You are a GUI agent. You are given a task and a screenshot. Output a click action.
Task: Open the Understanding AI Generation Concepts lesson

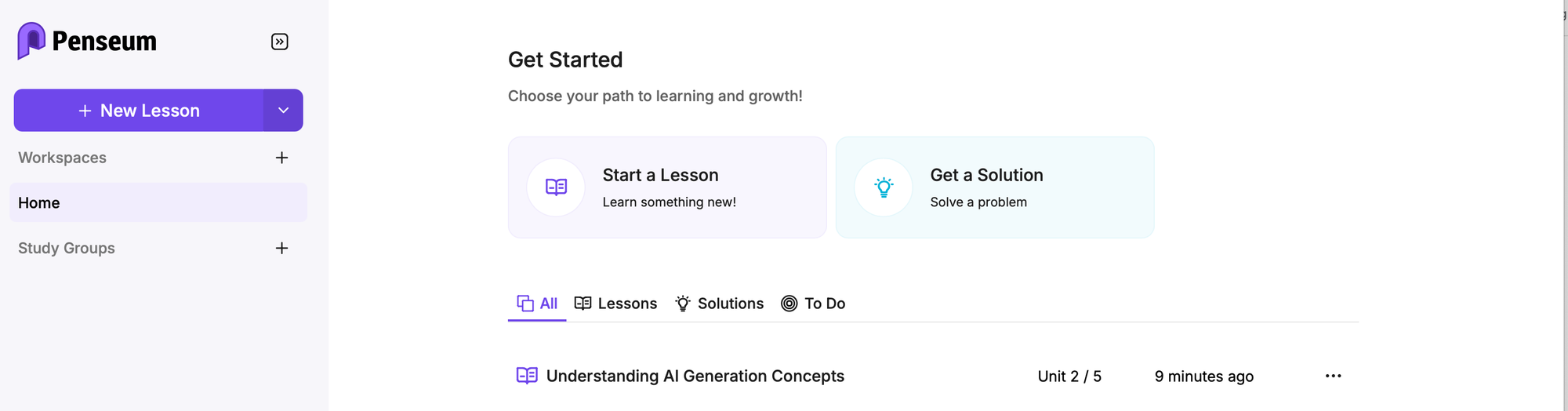point(695,376)
